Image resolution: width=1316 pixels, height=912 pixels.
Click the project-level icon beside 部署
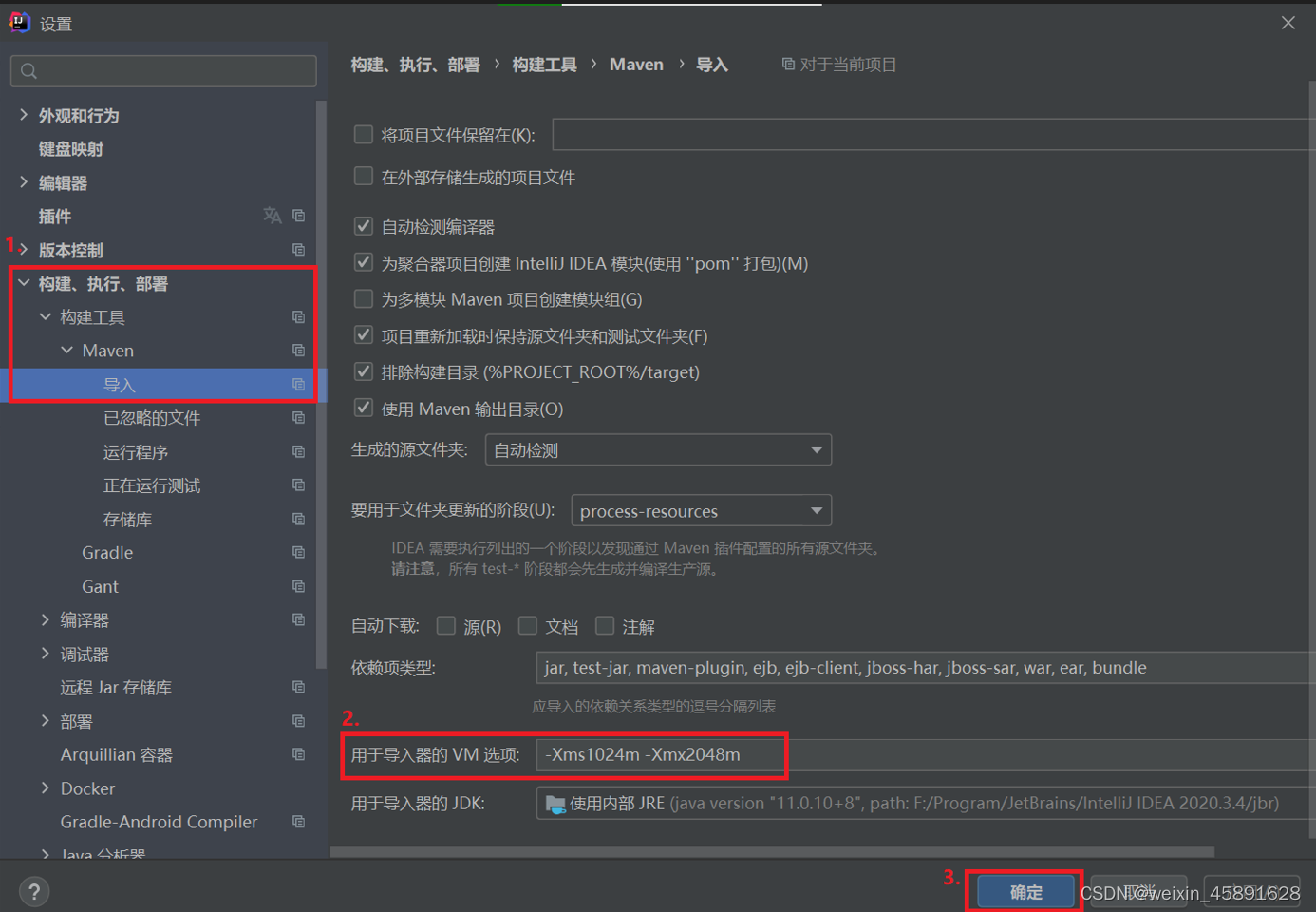[298, 721]
